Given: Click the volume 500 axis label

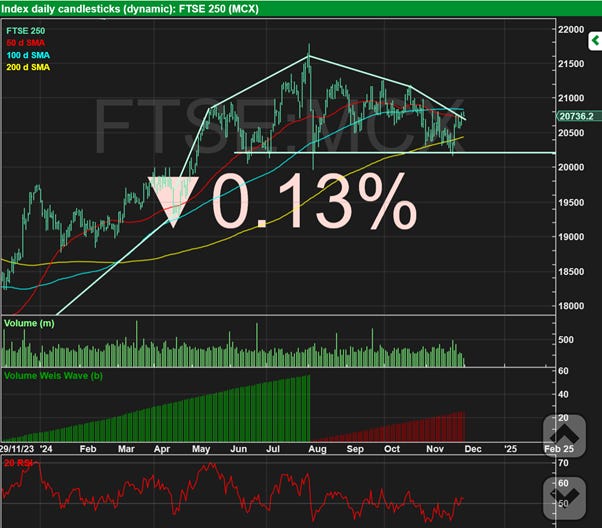Looking at the screenshot, I should (566, 340).
